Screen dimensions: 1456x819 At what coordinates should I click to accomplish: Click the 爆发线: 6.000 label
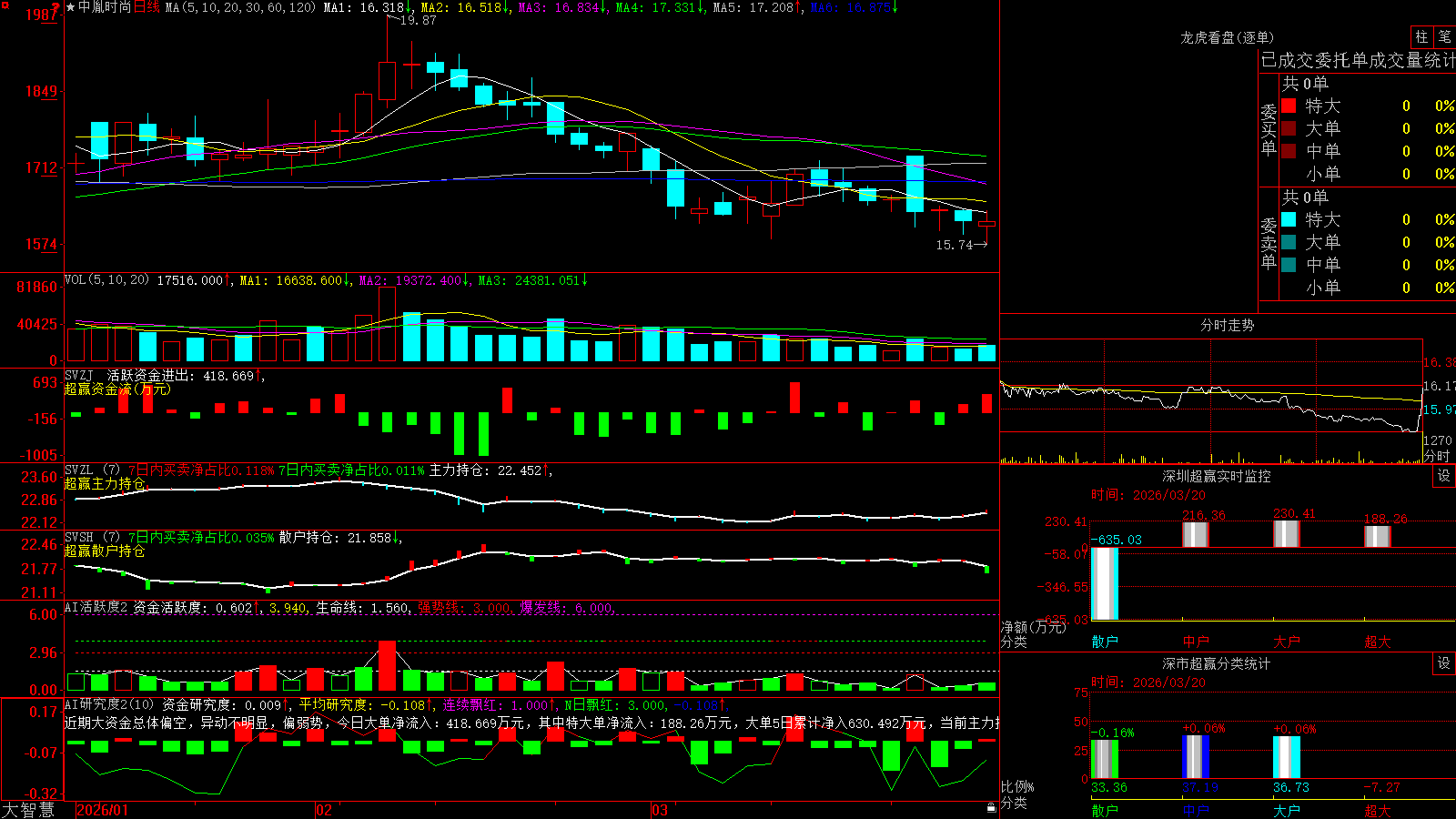[566, 607]
